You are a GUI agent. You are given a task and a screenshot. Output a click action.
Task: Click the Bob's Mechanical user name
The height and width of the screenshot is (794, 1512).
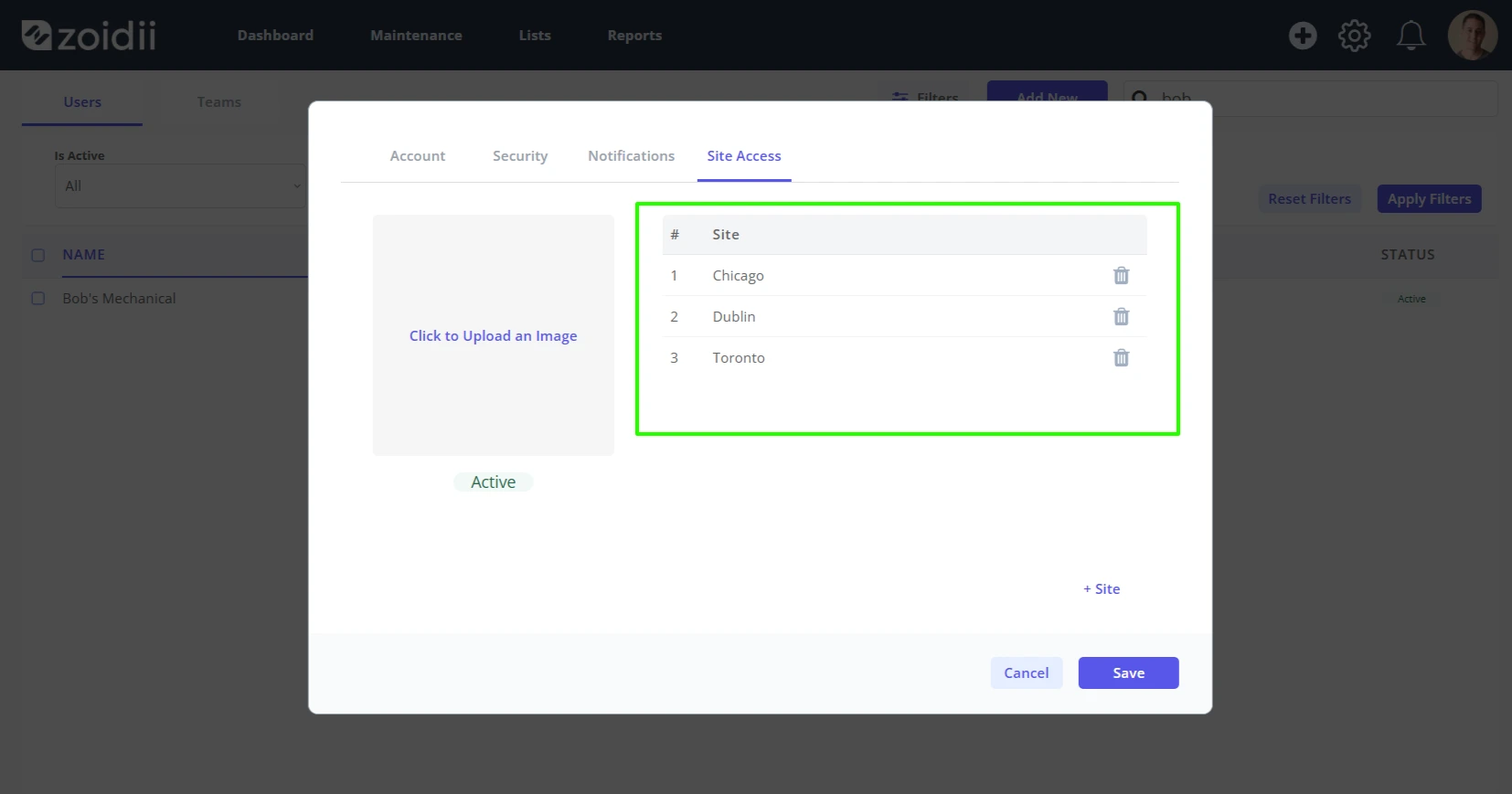119,299
